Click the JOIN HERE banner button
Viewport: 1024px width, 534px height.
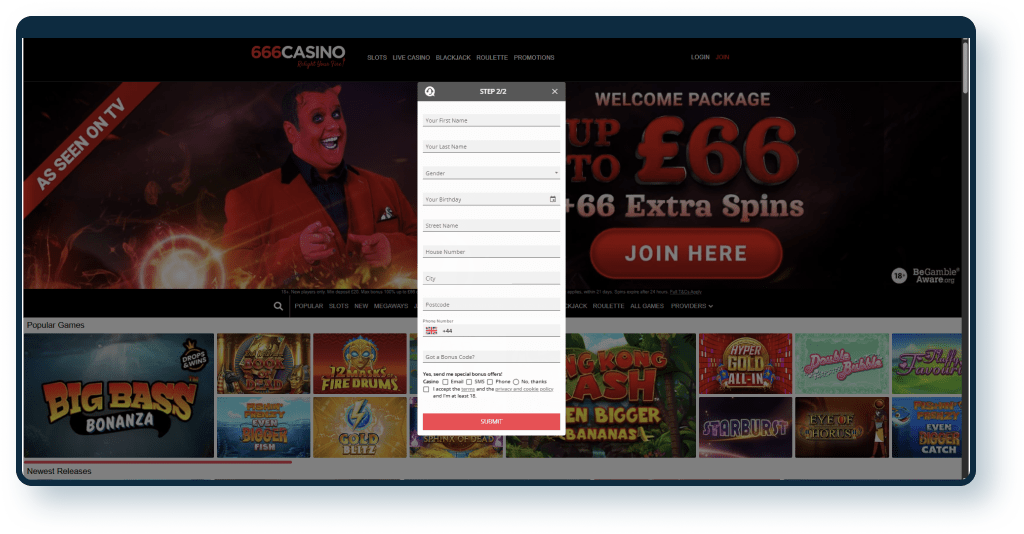[686, 253]
